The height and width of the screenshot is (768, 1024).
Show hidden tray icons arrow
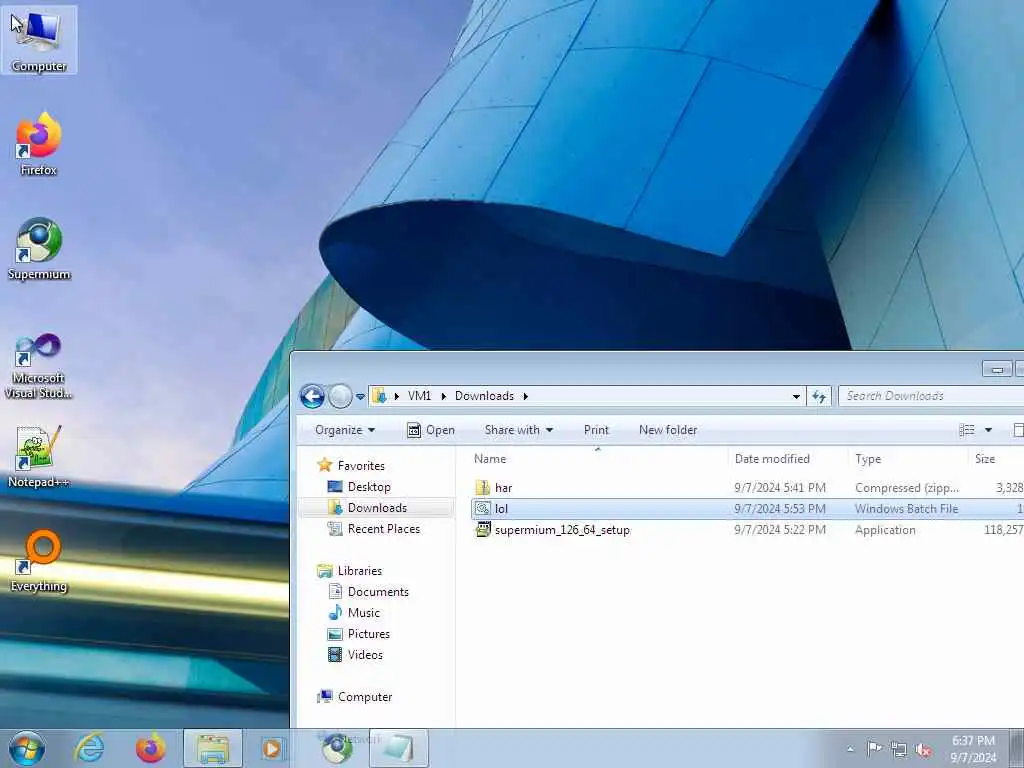pyautogui.click(x=850, y=749)
